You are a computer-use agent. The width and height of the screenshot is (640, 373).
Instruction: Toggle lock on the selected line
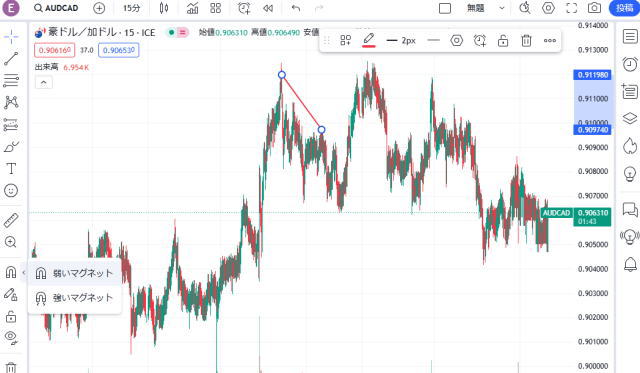tap(503, 40)
